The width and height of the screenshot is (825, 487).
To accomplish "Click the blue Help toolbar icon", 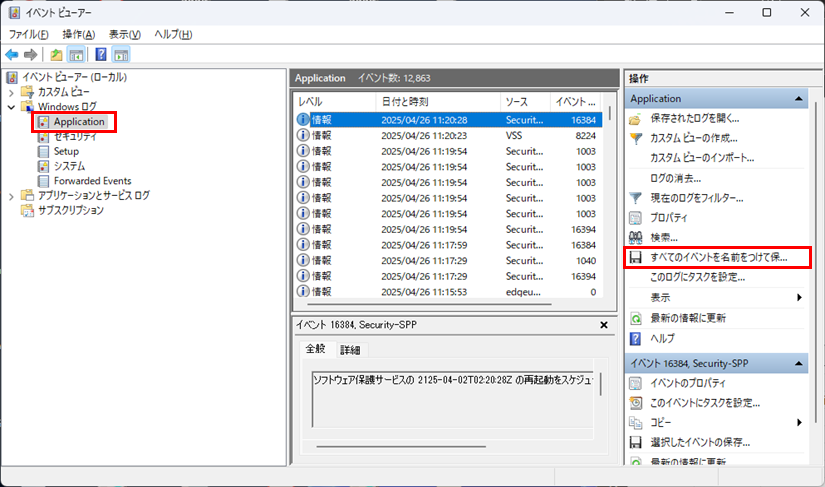I will [101, 55].
